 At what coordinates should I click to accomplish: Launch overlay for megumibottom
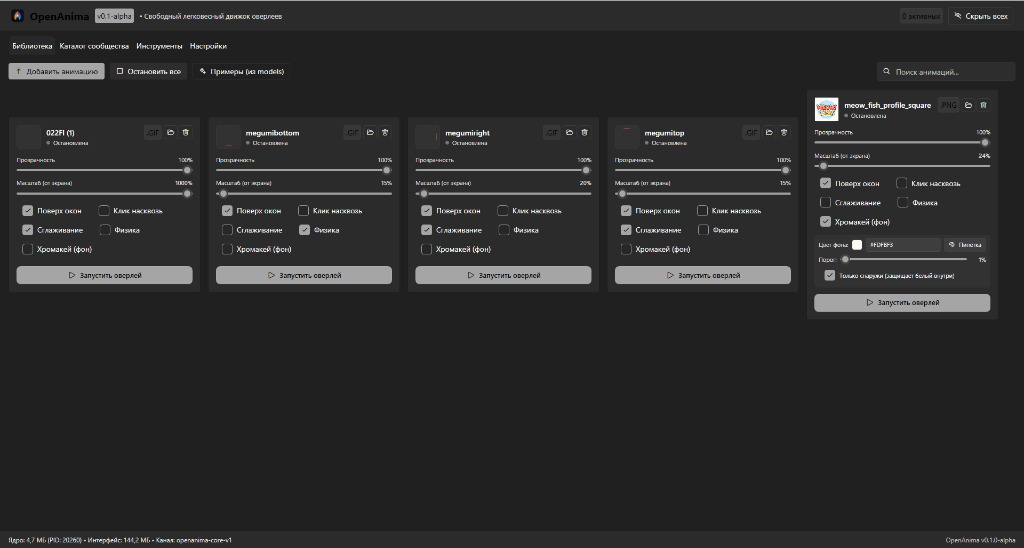[304, 275]
